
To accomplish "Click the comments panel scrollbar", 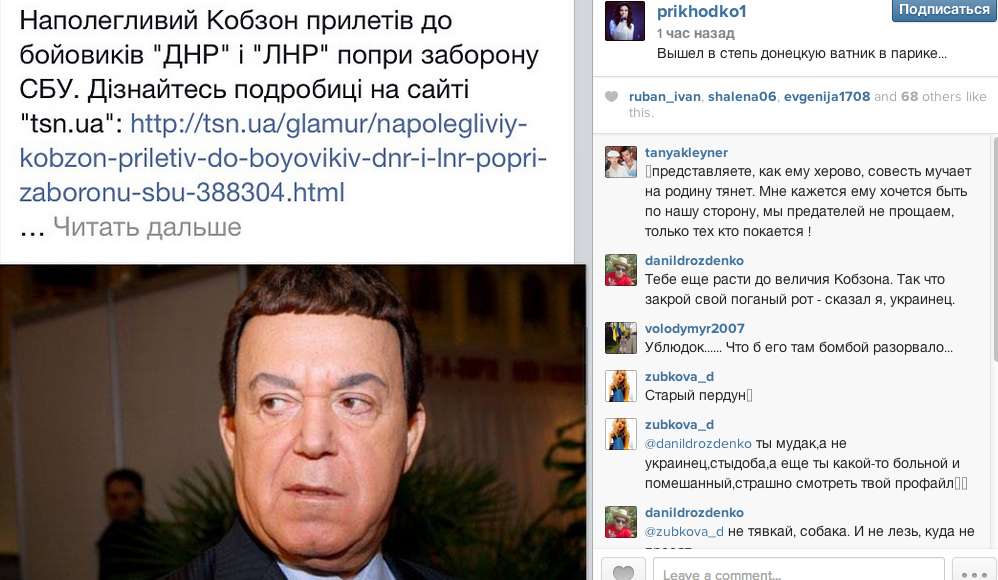I will [x=994, y=248].
